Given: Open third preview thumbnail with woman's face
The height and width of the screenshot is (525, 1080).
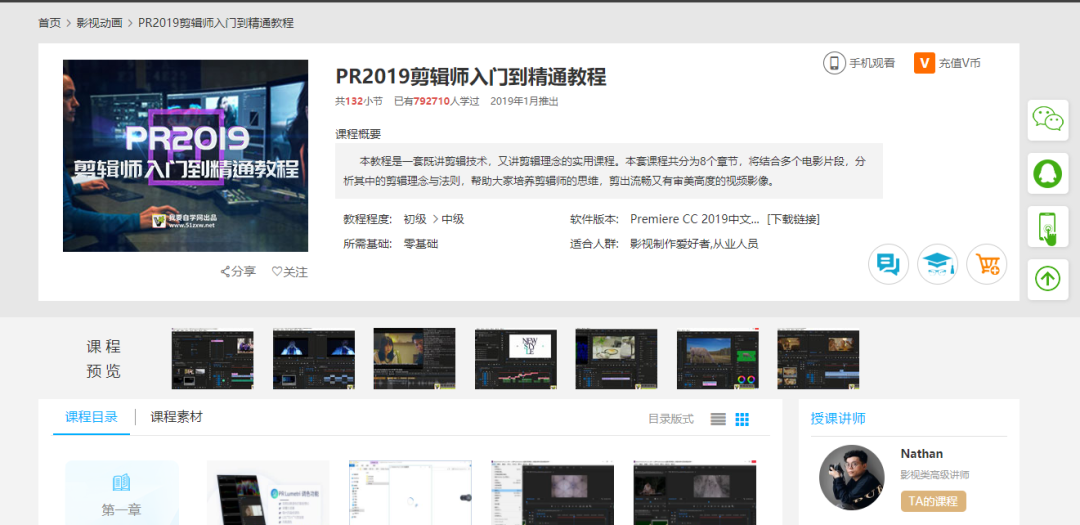Looking at the screenshot, I should pyautogui.click(x=415, y=359).
